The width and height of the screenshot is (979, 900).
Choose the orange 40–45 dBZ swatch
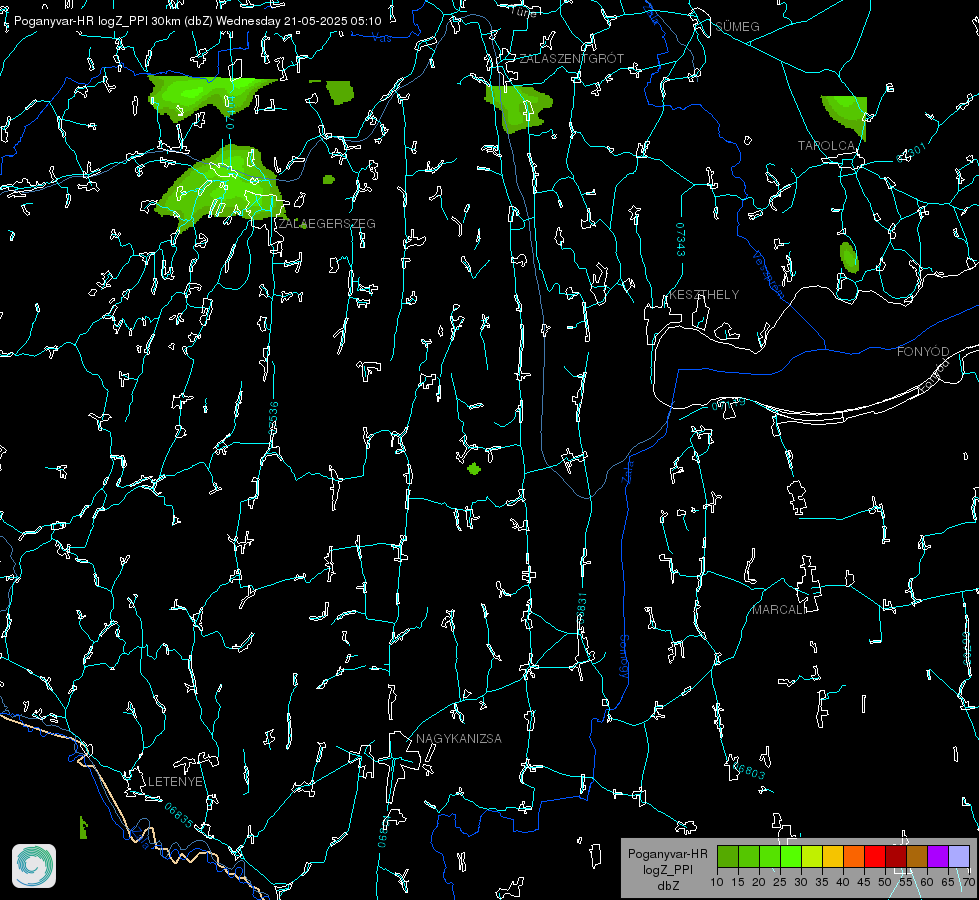click(x=854, y=856)
